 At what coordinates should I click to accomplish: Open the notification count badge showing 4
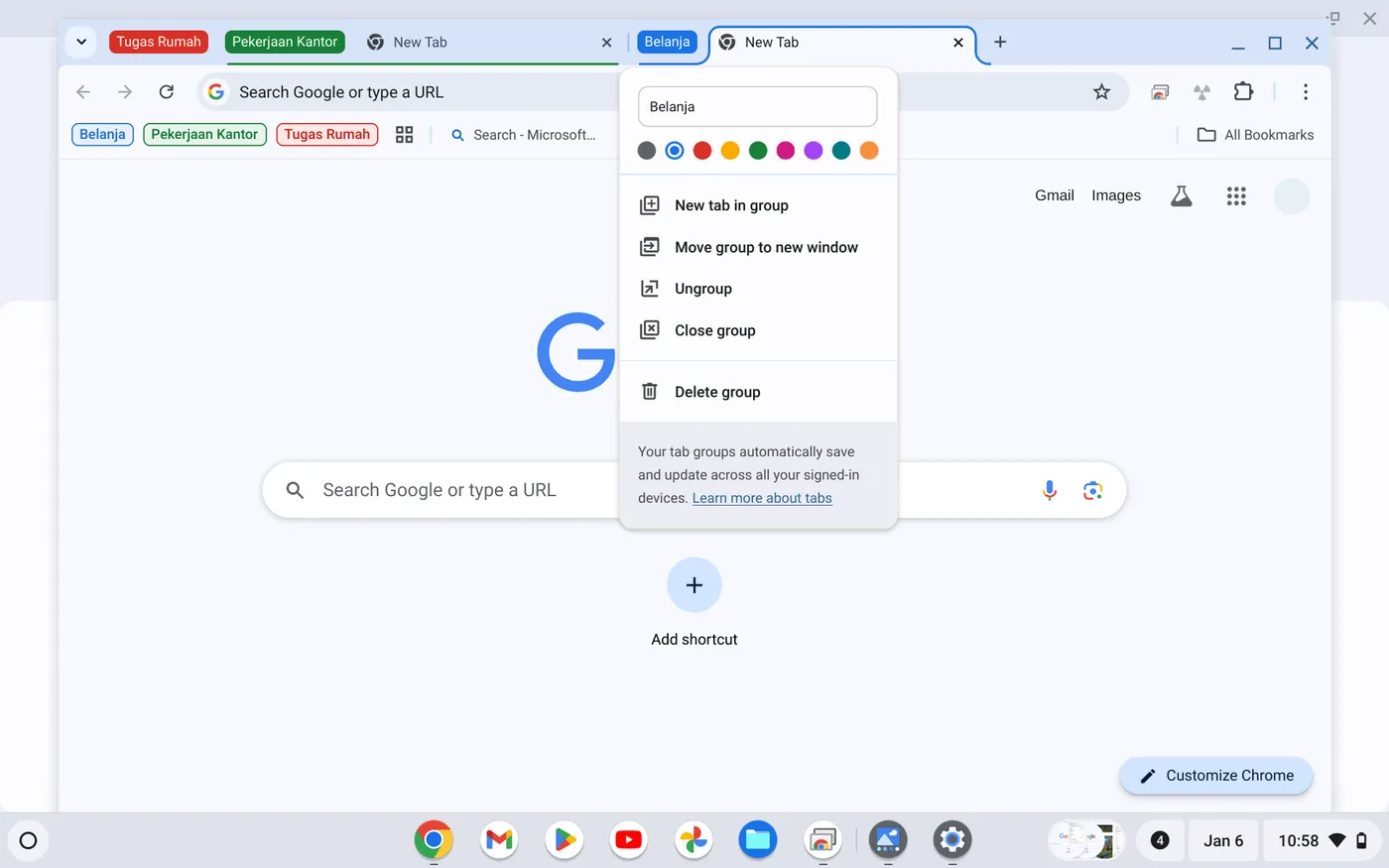point(1160,840)
